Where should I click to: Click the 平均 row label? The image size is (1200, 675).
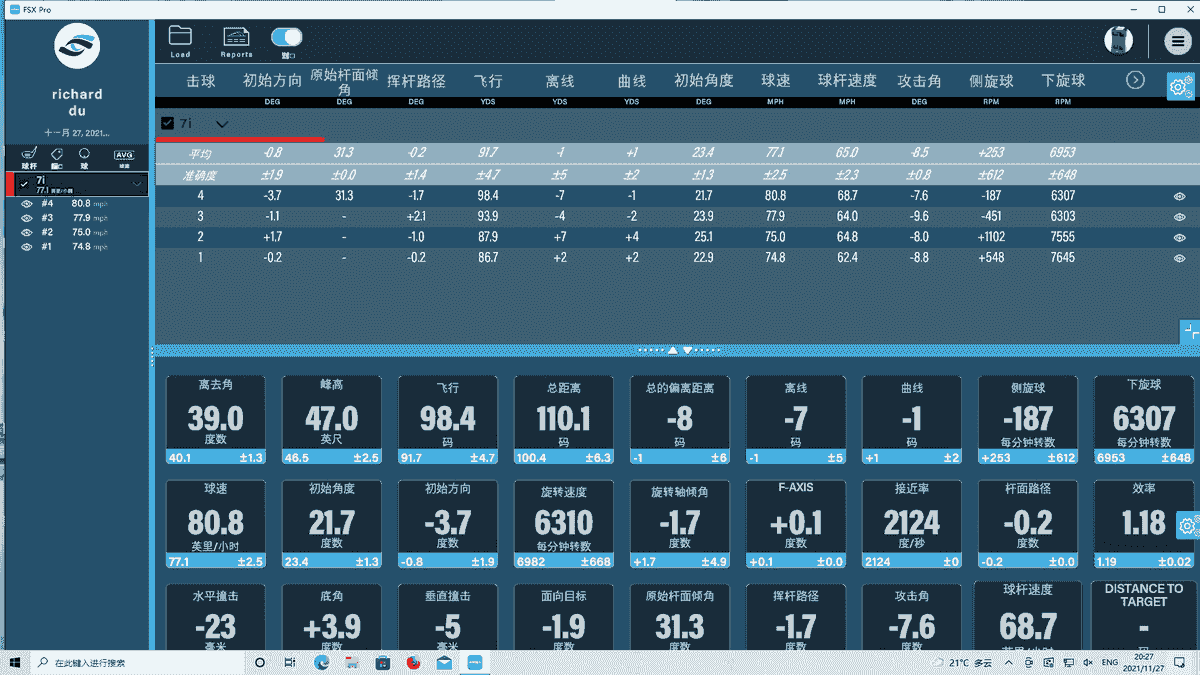click(x=201, y=153)
